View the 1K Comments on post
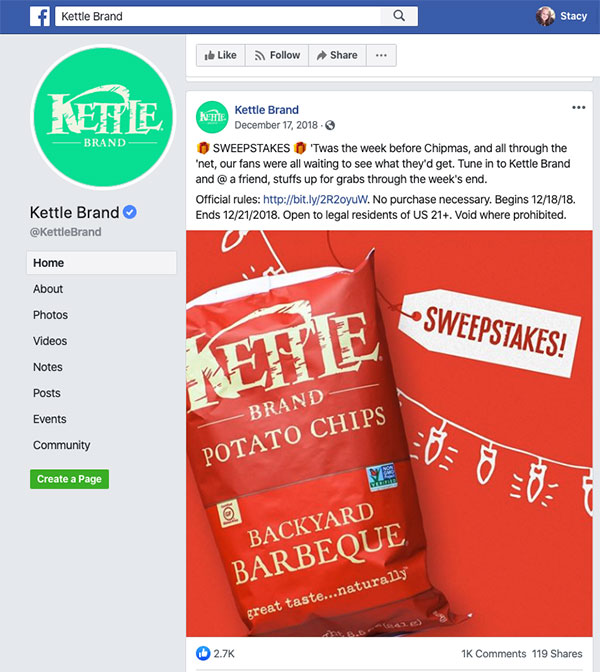Screen dimensions: 600x672 click(494, 654)
